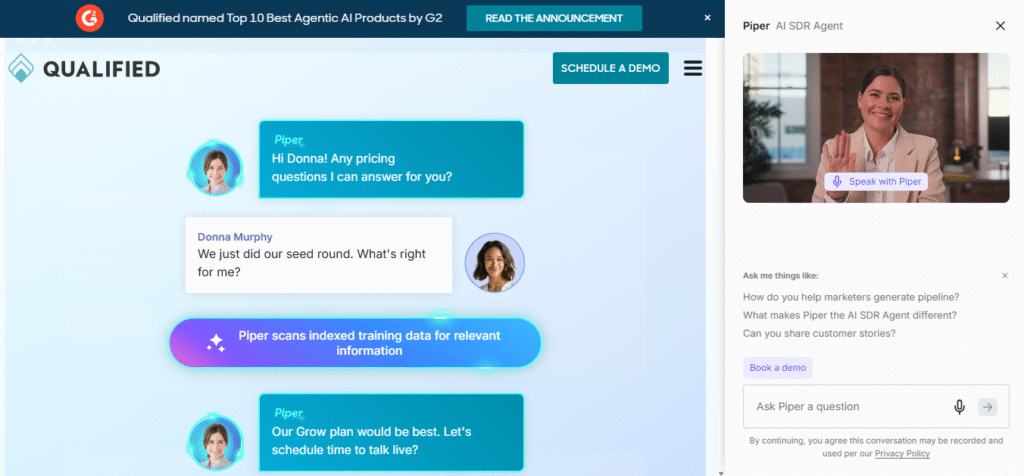
Task: Open the hamburger menu icon
Action: [x=692, y=68]
